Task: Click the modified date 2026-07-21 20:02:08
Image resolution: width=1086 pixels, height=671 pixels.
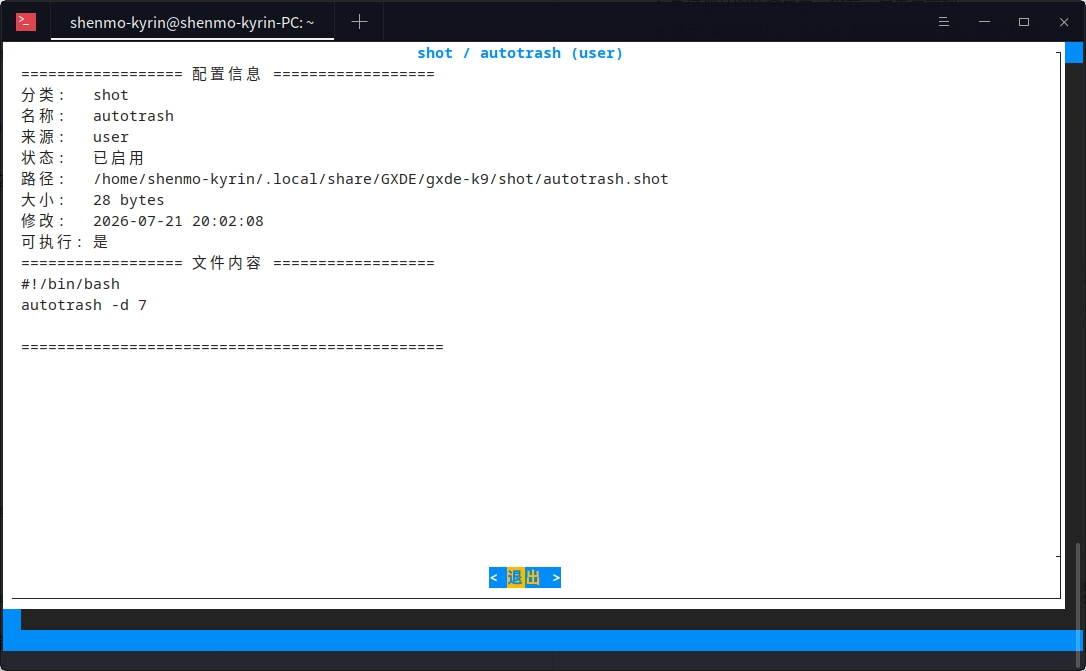Action: coord(178,221)
